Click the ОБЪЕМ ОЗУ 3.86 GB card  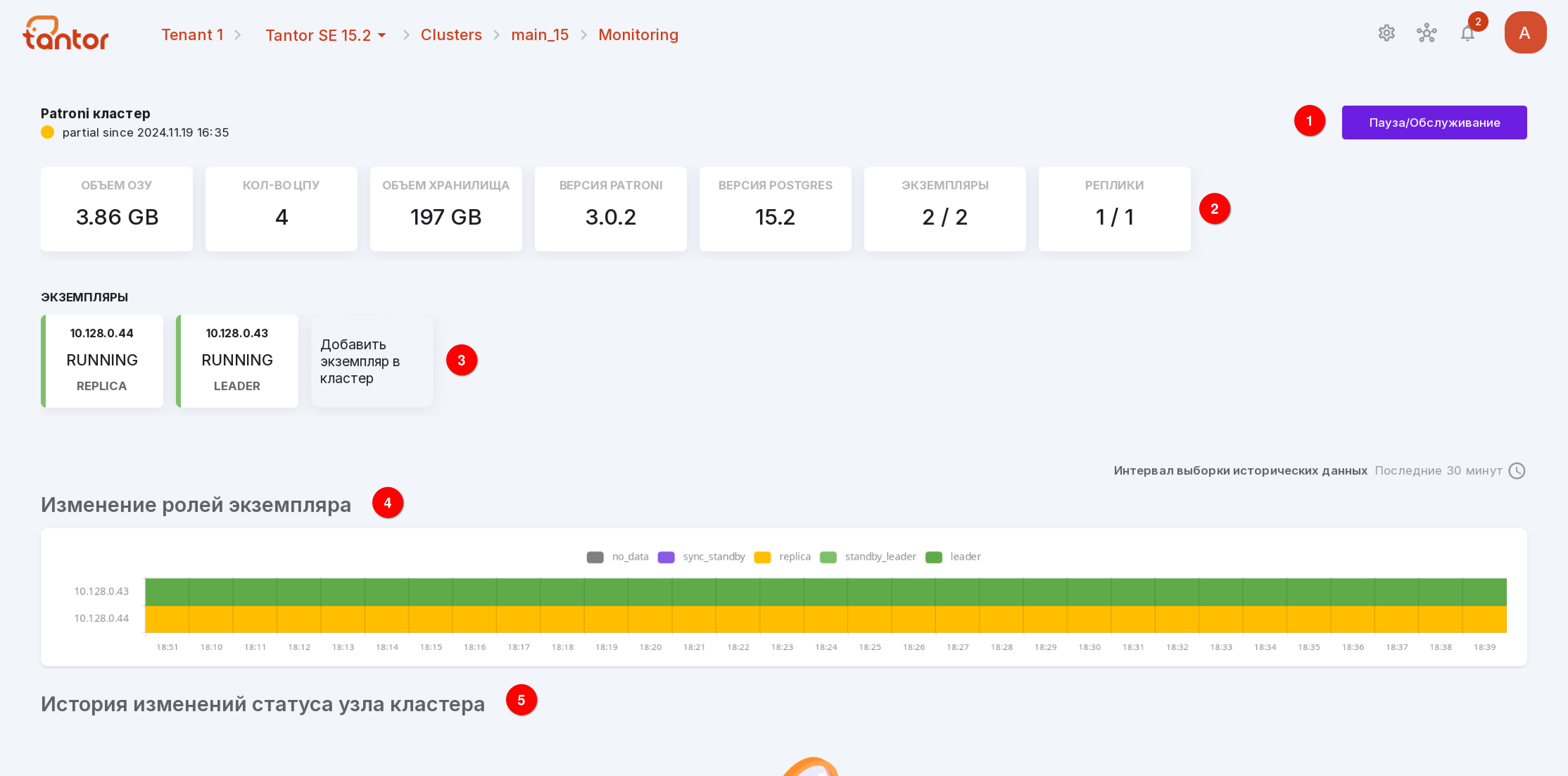(x=117, y=209)
